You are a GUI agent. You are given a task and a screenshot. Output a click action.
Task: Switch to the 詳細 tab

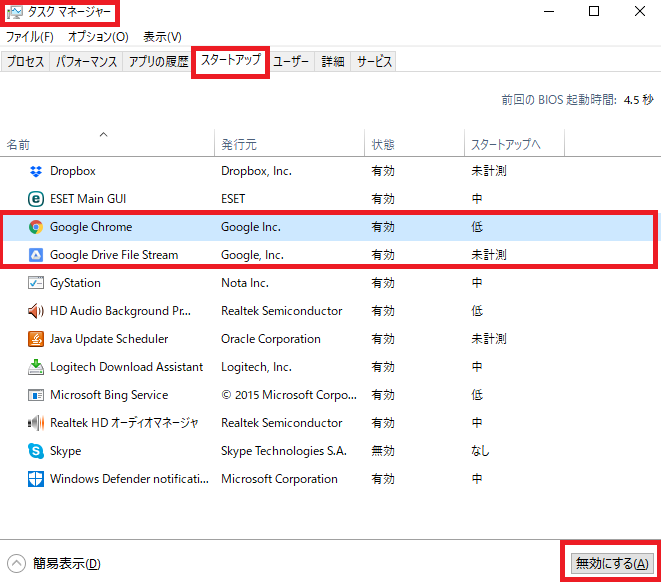point(333,62)
